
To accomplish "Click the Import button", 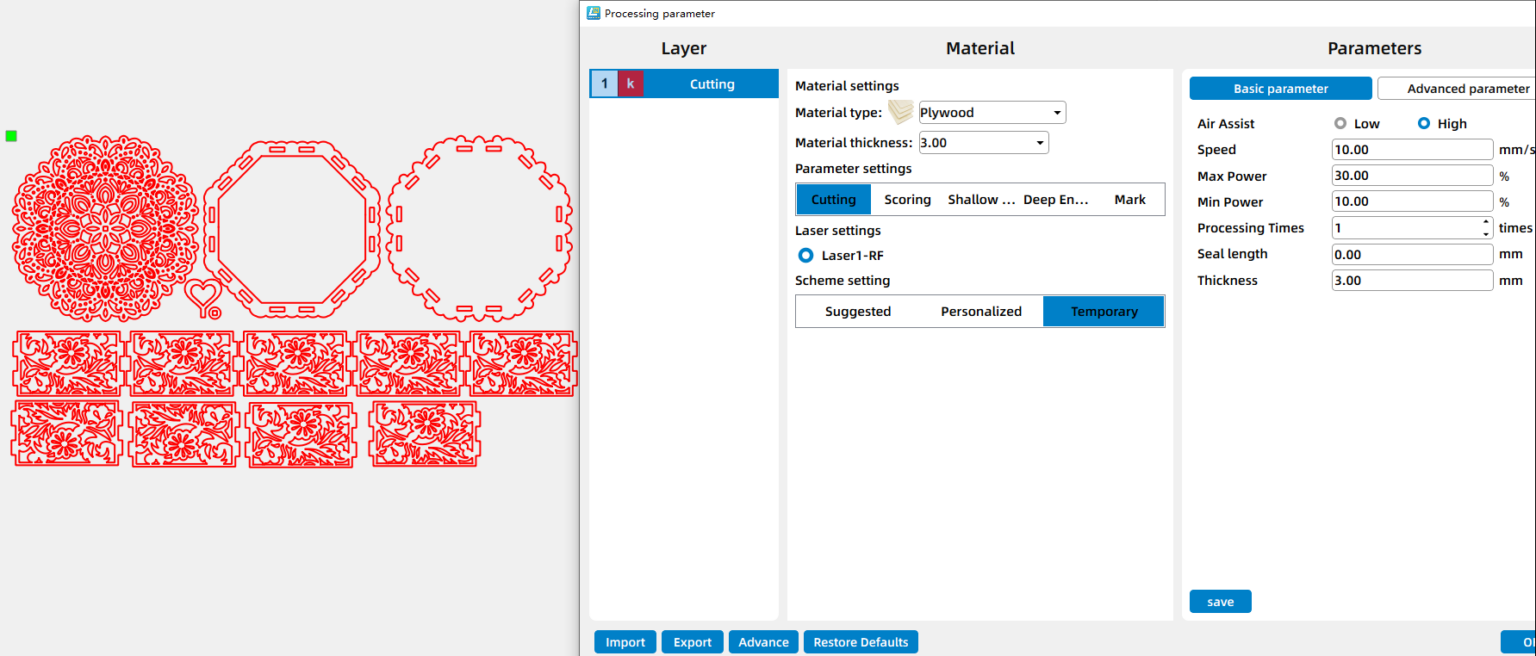I will pyautogui.click(x=624, y=641).
